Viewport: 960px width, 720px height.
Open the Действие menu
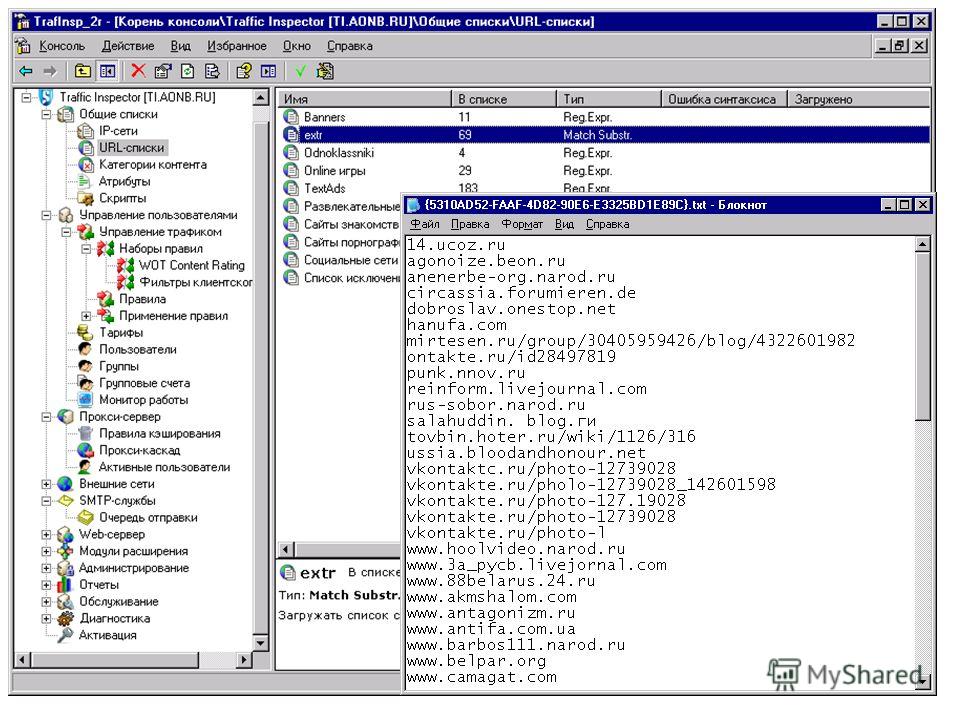click(x=128, y=46)
